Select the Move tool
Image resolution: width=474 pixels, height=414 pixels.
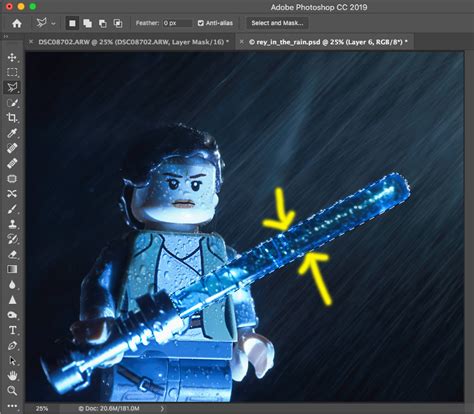pos(12,57)
